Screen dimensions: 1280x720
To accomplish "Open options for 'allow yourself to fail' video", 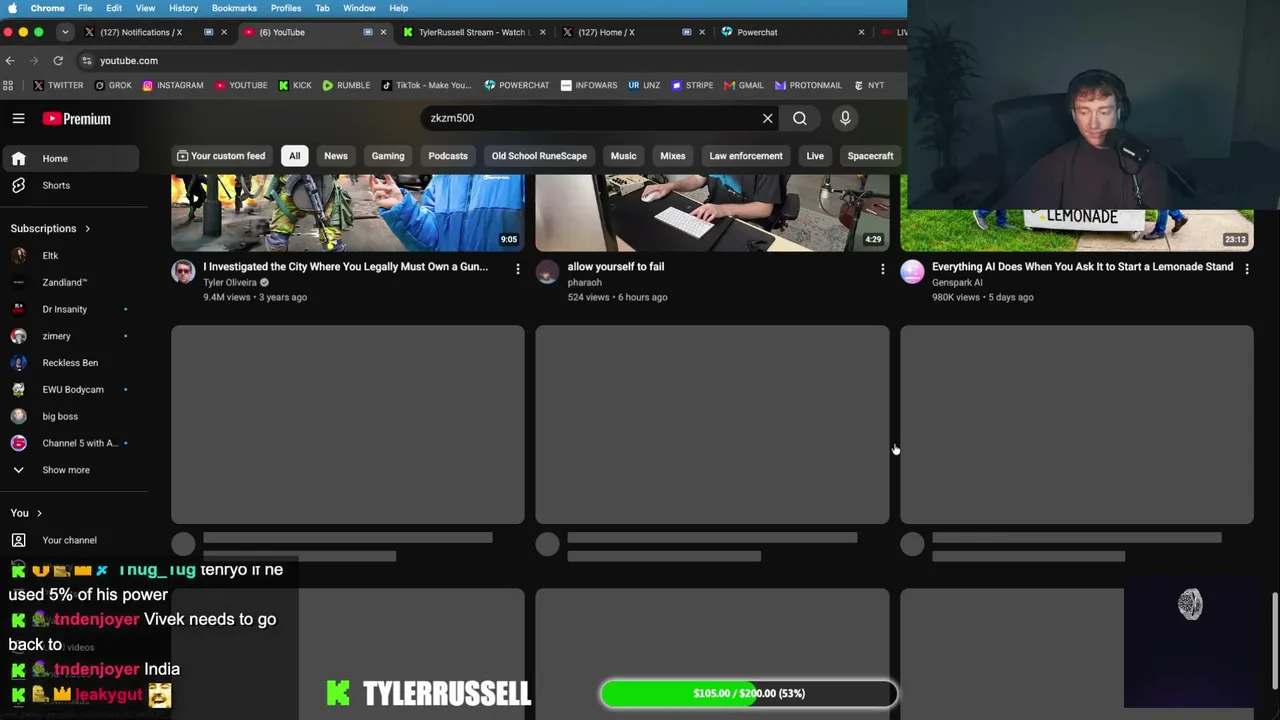I will click(x=882, y=269).
